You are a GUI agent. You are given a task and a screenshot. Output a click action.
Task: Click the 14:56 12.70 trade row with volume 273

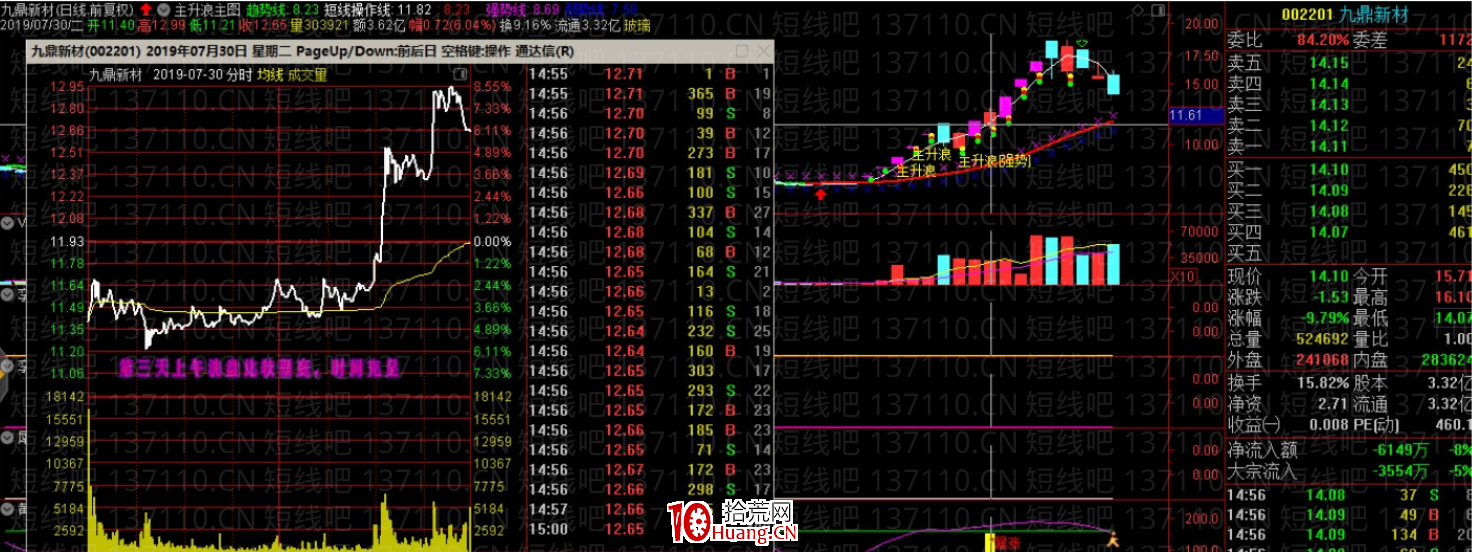pos(649,153)
